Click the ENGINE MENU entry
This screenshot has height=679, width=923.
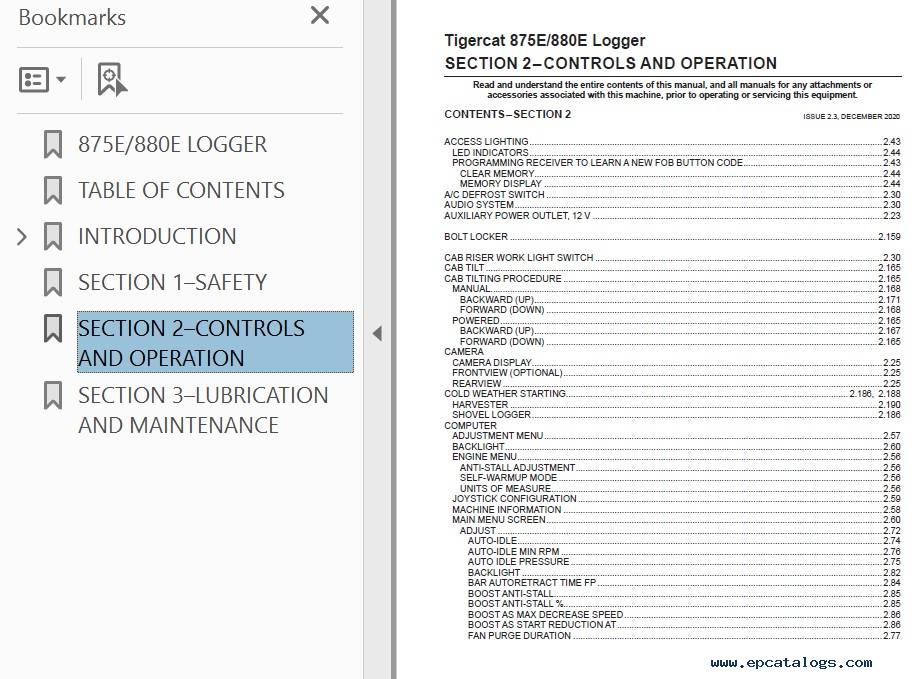(x=676, y=457)
